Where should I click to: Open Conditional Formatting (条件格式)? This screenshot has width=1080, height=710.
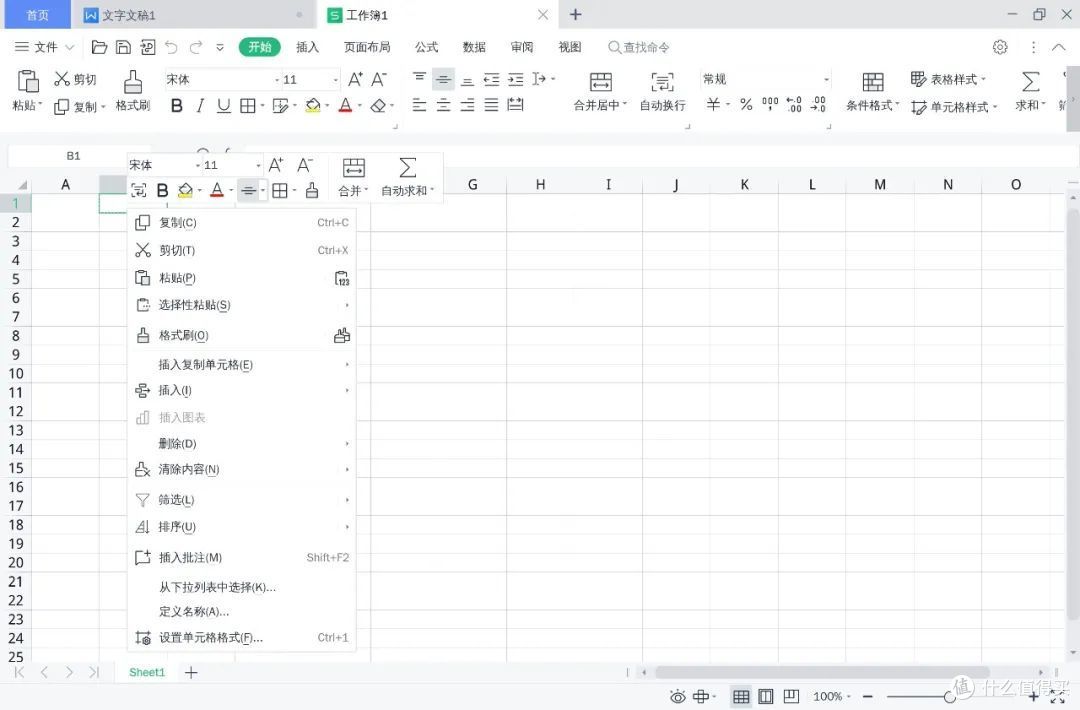(873, 91)
